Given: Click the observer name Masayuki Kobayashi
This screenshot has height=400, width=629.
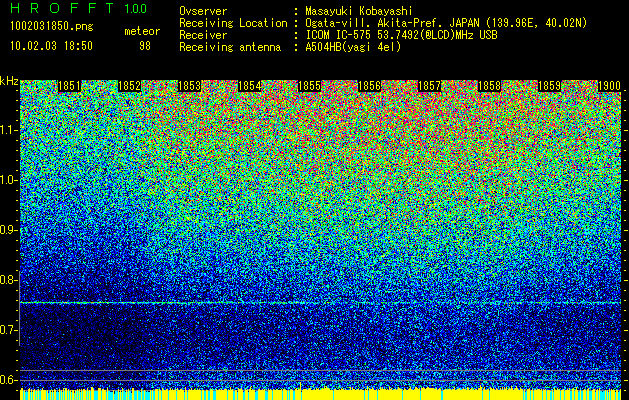Looking at the screenshot, I should pyautogui.click(x=358, y=11).
